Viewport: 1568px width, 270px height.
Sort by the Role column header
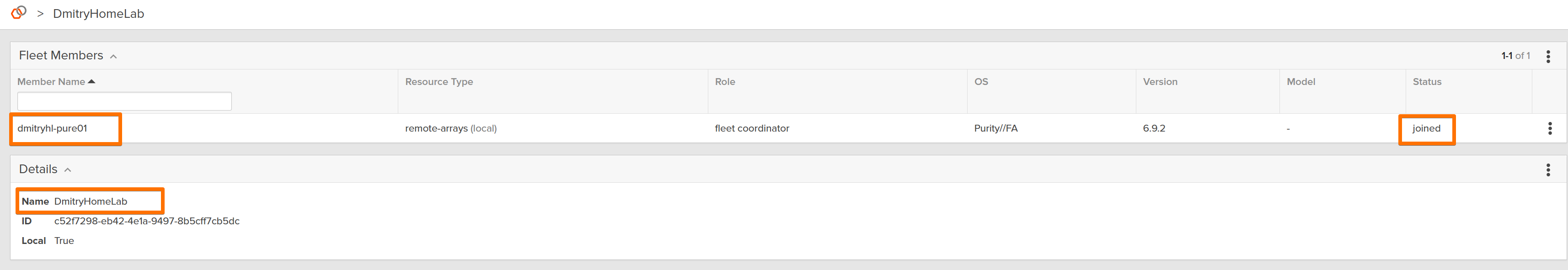click(x=724, y=81)
